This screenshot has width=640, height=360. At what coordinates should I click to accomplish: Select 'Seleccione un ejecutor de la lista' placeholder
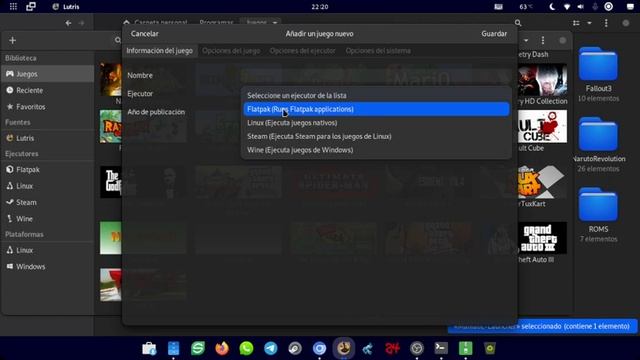coord(376,96)
